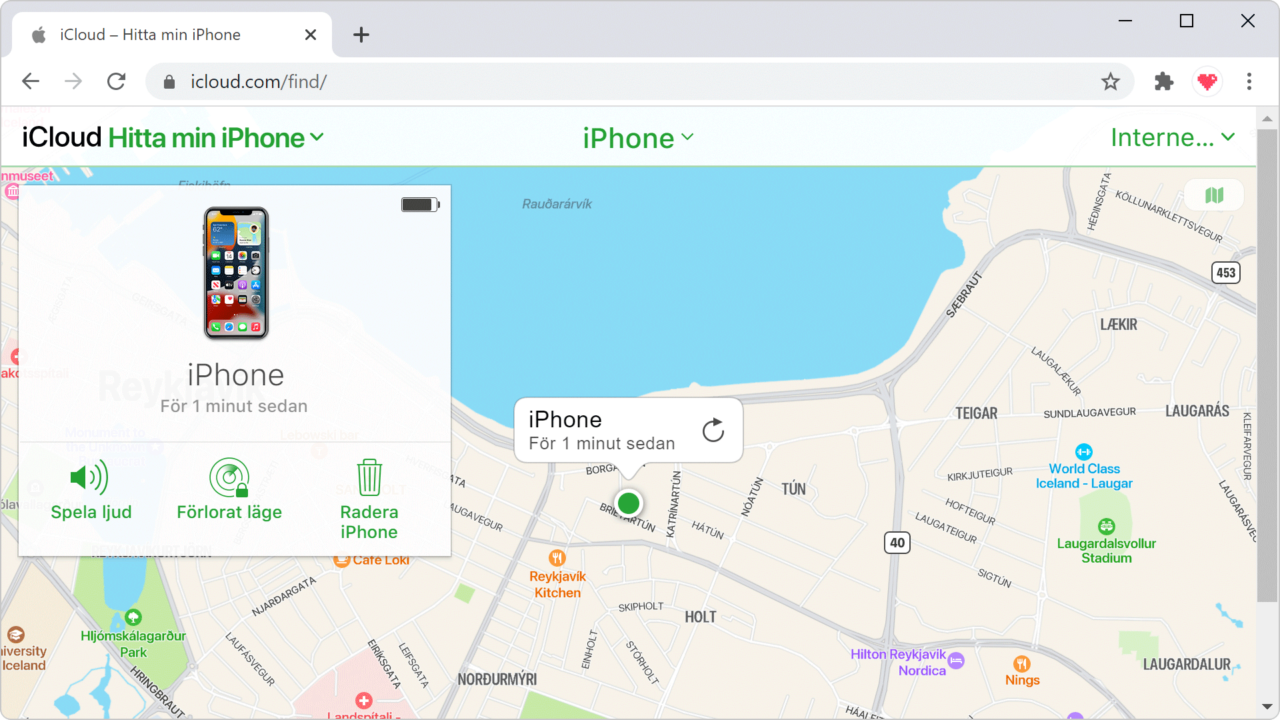Click the NORDURMÝRI neighborhood label

[497, 679]
